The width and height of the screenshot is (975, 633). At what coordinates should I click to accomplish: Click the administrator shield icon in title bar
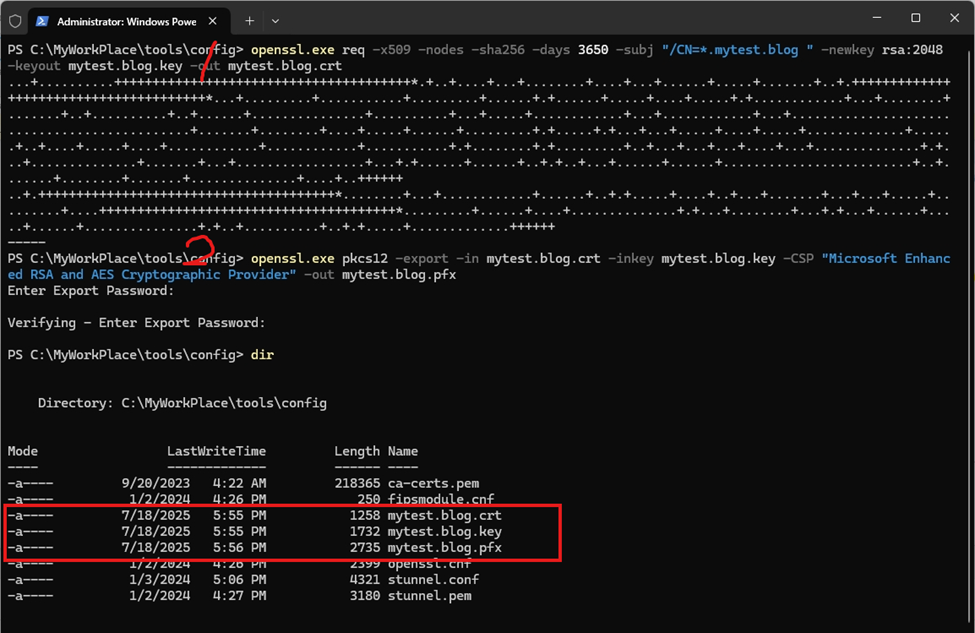click(15, 20)
